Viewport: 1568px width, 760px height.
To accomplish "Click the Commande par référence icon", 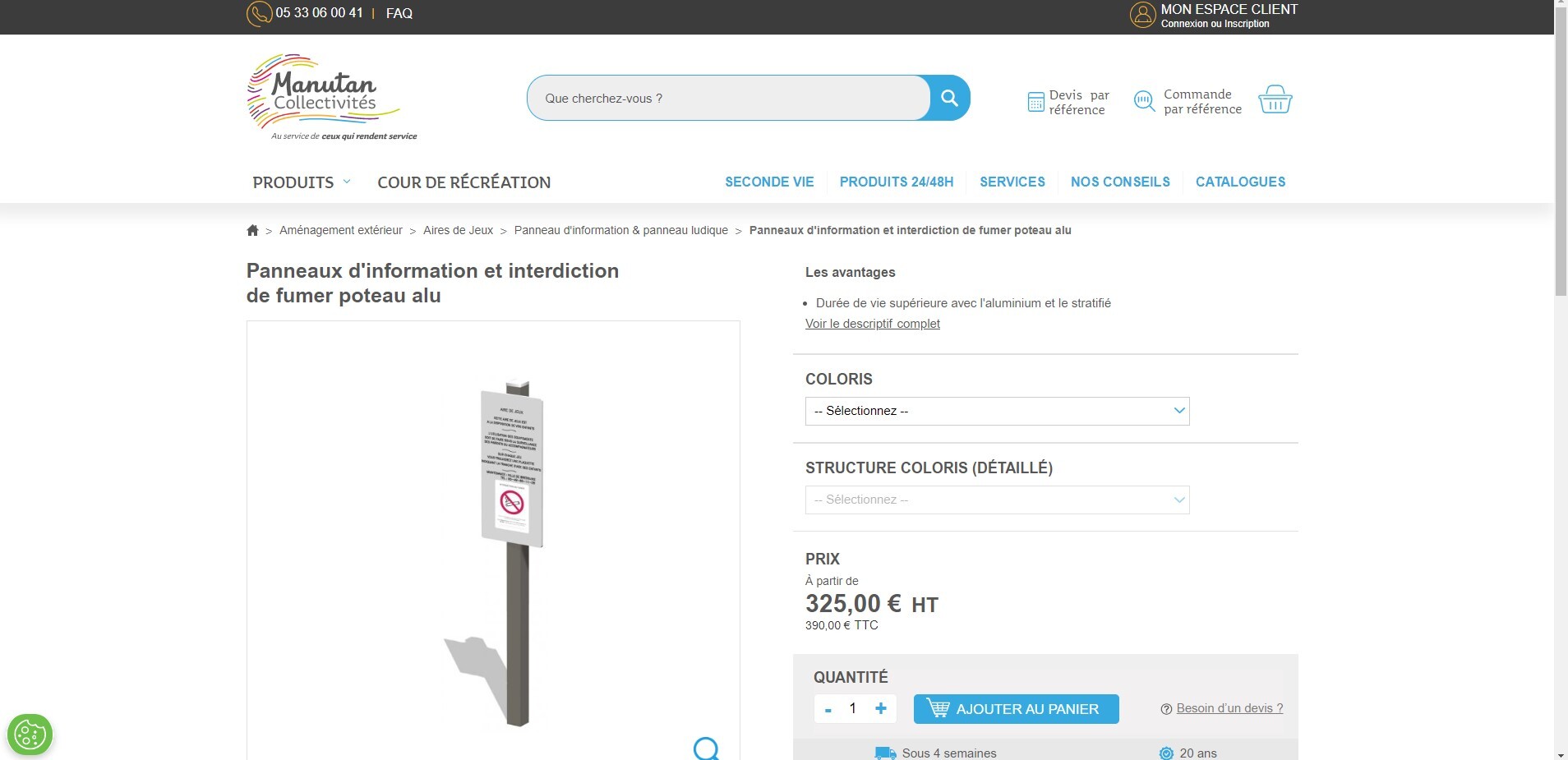I will tap(1144, 101).
